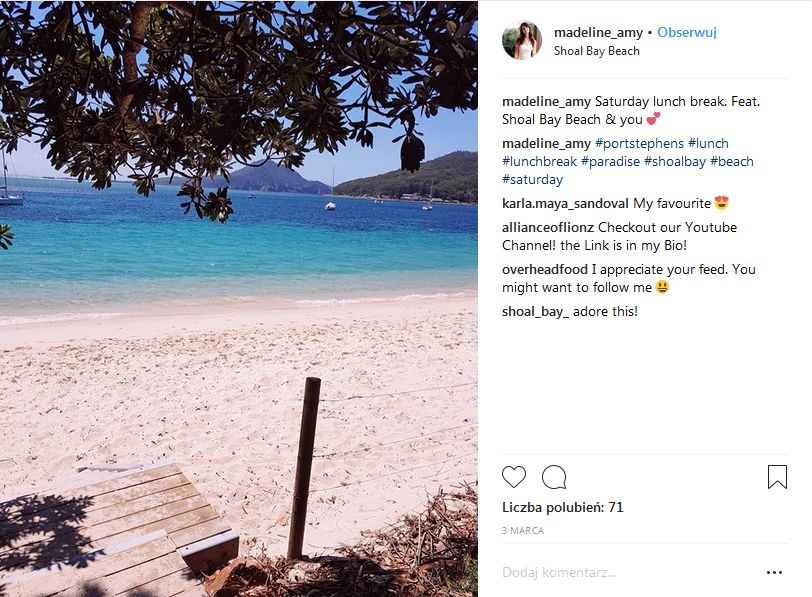Screen dimensions: 812x597
Task: View the Liczba polubień 71 likes list
Action: tap(563, 508)
